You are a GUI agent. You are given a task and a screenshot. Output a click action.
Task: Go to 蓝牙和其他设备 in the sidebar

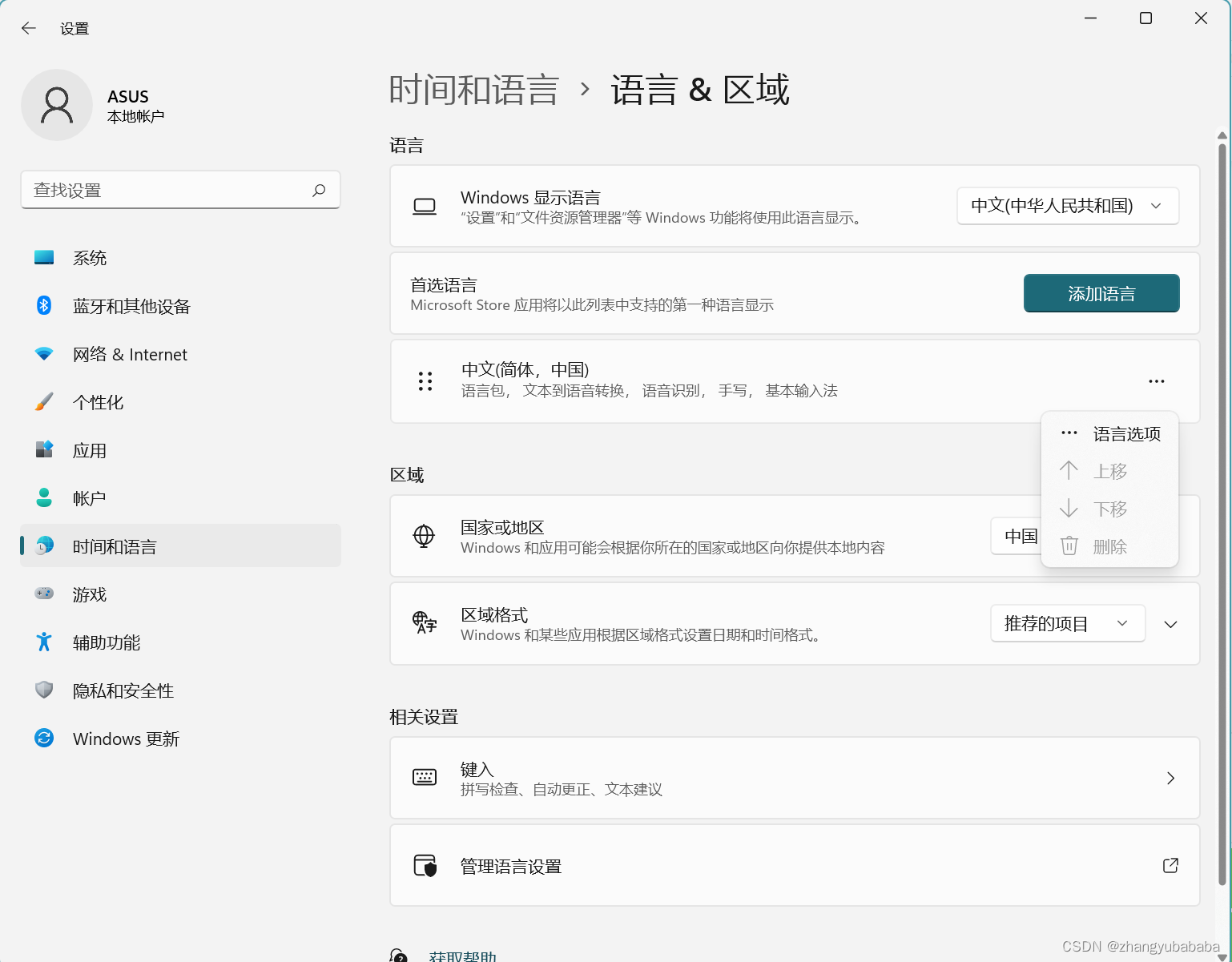click(181, 306)
